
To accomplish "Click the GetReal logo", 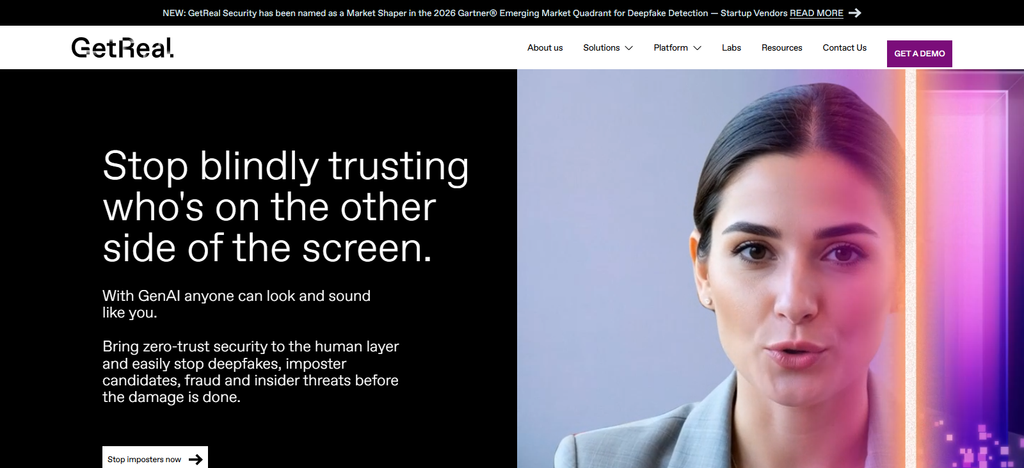I will [x=122, y=48].
